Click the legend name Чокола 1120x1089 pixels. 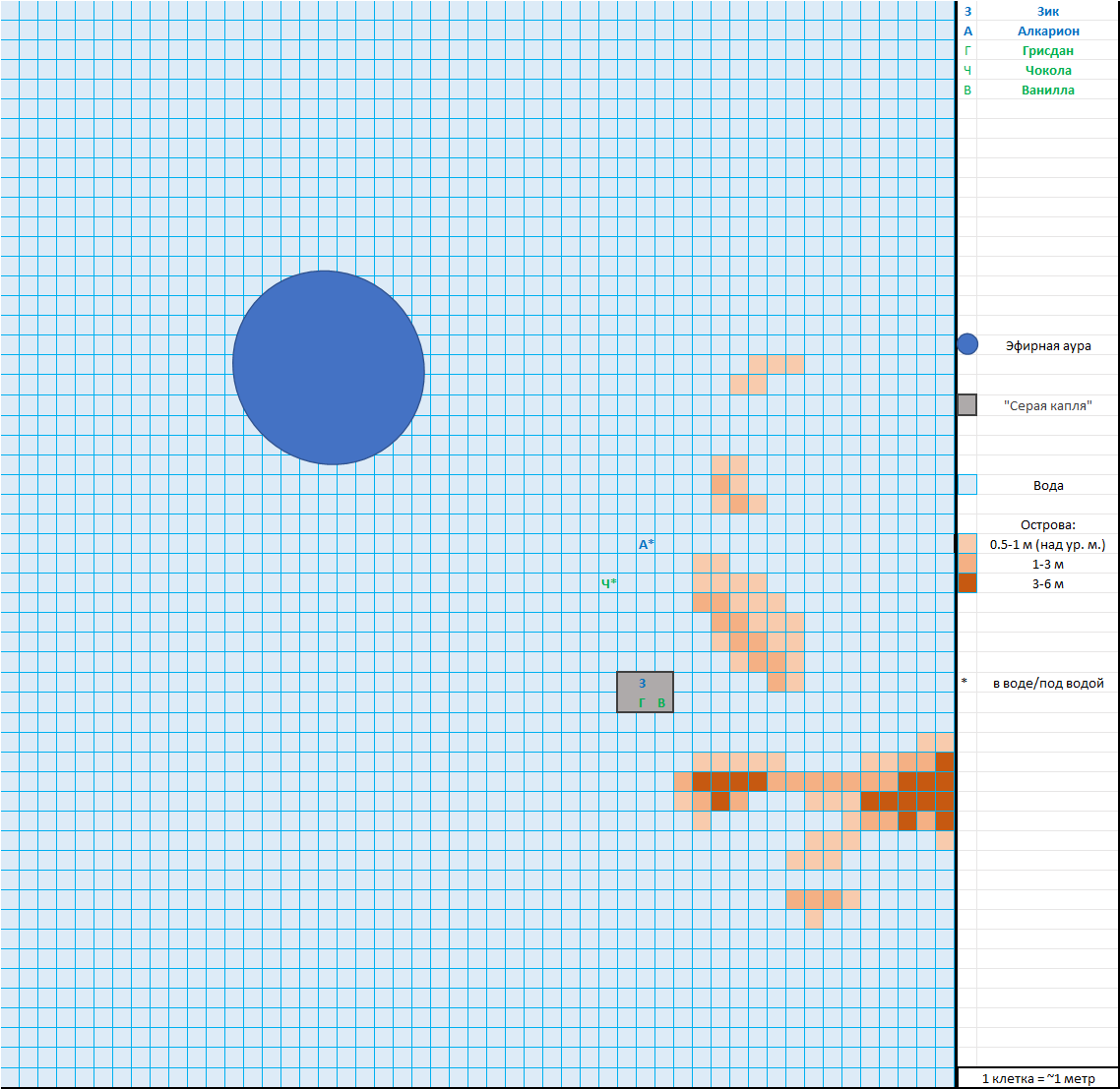[x=1048, y=71]
